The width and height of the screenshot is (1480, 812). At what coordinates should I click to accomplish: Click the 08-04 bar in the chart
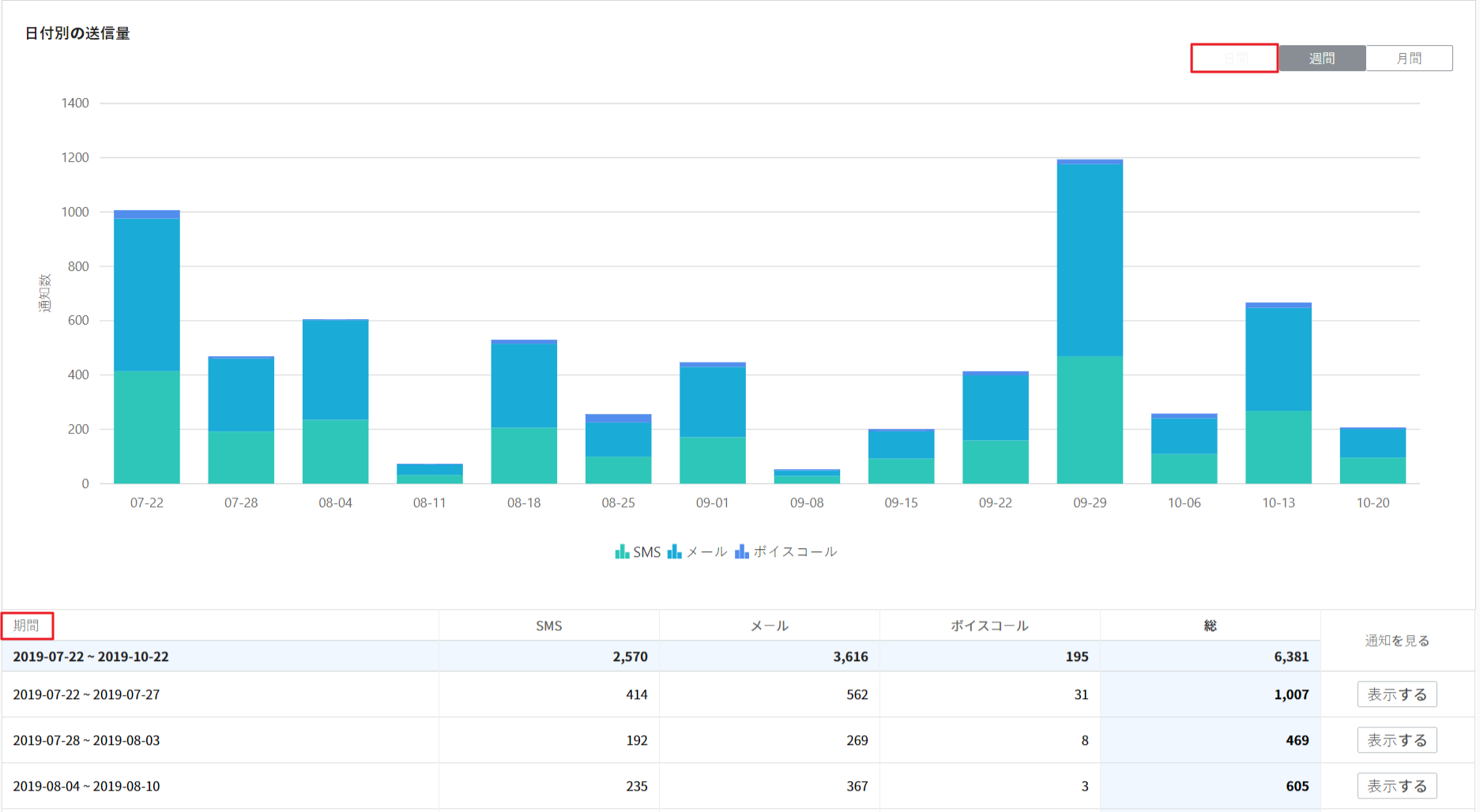[335, 401]
